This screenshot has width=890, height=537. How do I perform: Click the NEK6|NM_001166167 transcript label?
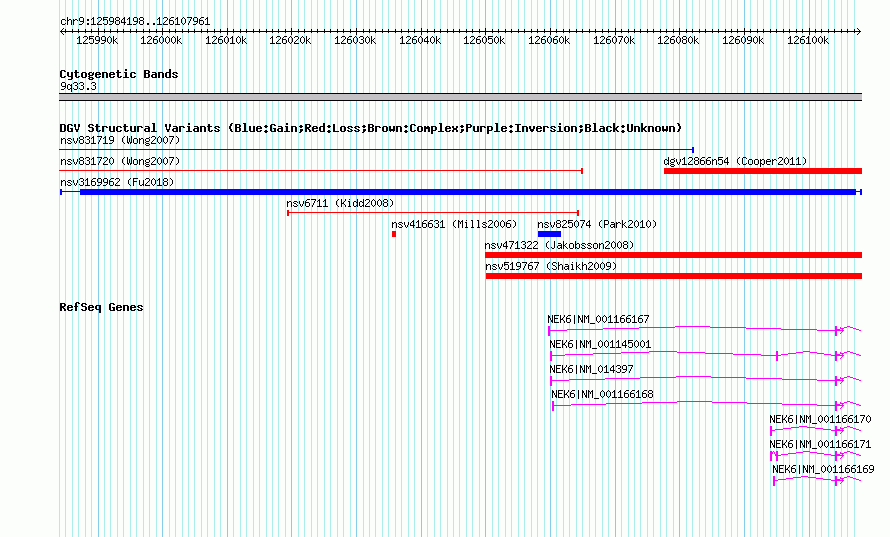pyautogui.click(x=598, y=320)
